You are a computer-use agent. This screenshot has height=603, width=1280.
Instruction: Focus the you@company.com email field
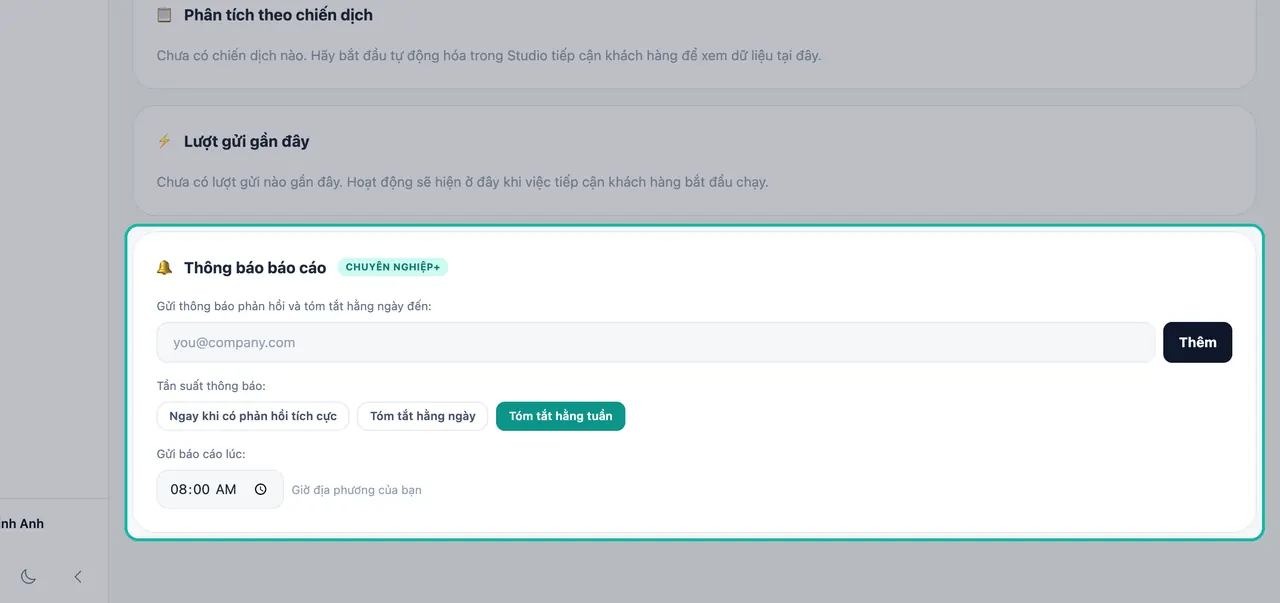(x=656, y=342)
